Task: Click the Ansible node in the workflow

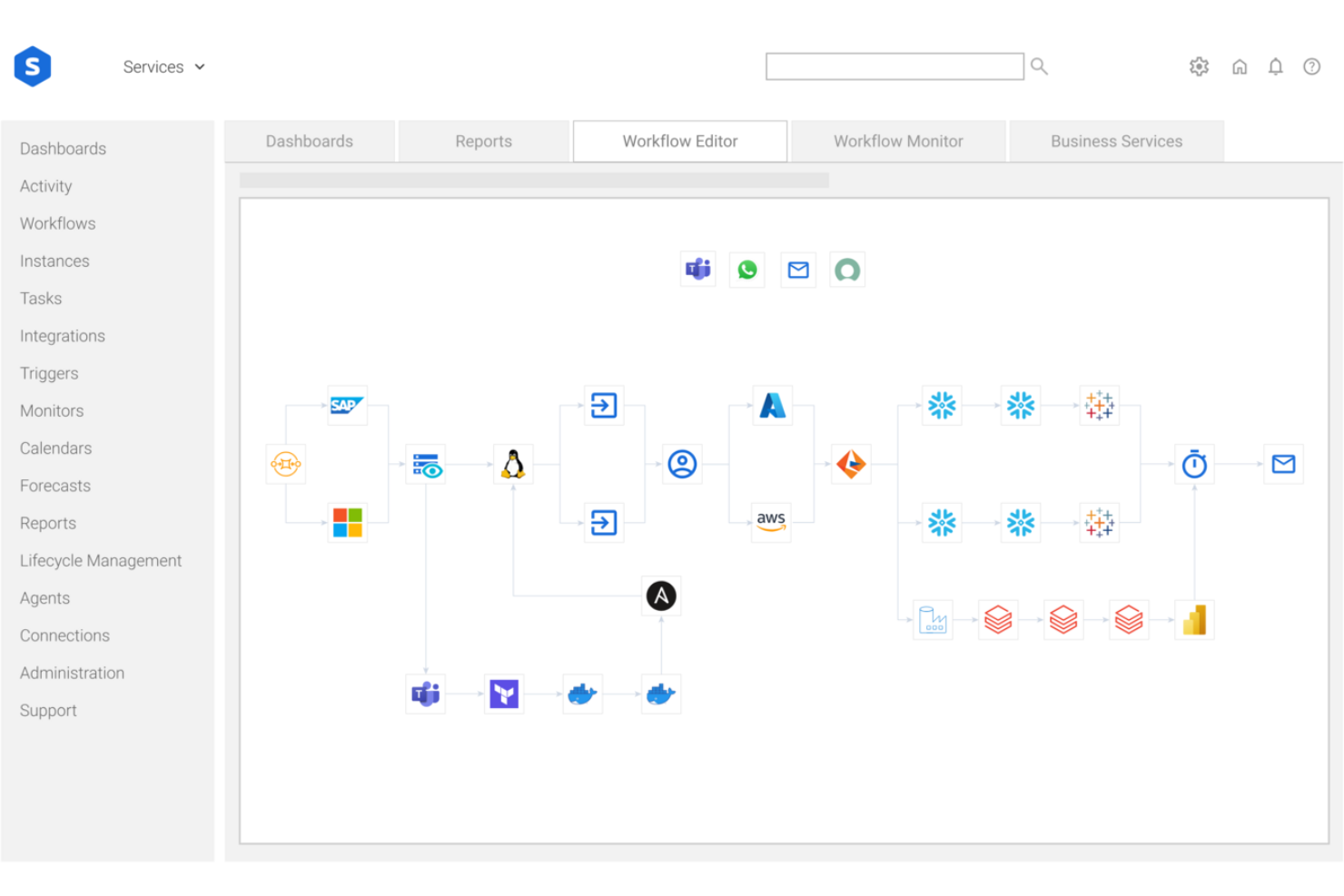Action: (661, 596)
